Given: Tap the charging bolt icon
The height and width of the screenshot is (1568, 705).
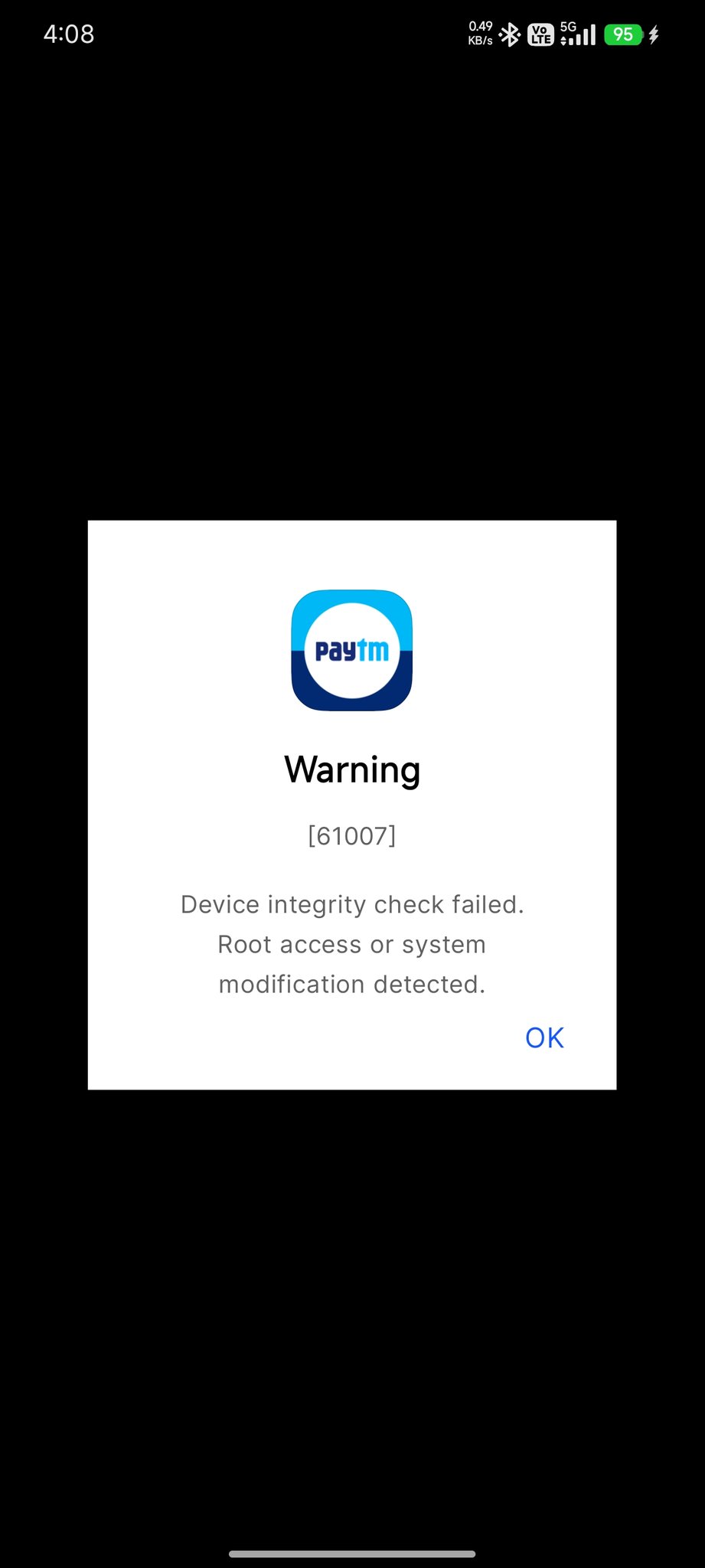Looking at the screenshot, I should 654,34.
